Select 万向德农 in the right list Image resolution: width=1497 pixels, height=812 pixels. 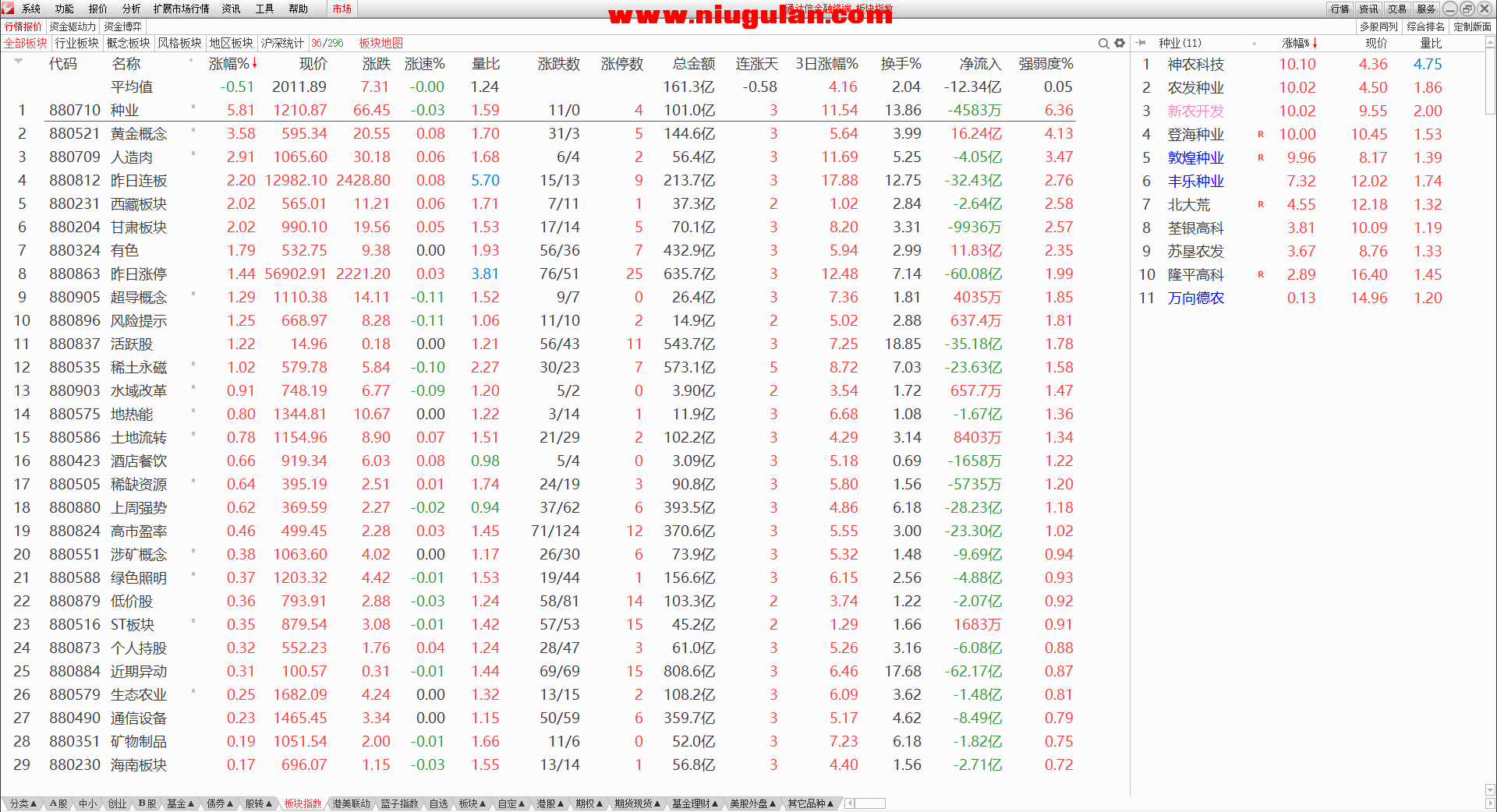pos(1196,298)
